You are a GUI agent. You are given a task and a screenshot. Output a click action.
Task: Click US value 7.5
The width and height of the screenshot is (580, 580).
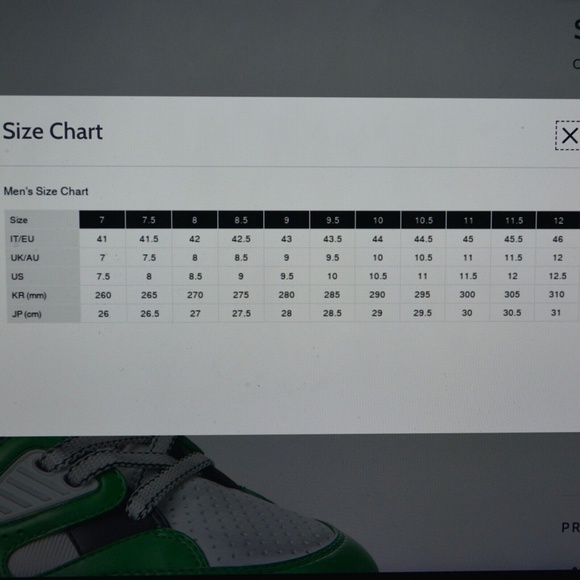pos(103,276)
